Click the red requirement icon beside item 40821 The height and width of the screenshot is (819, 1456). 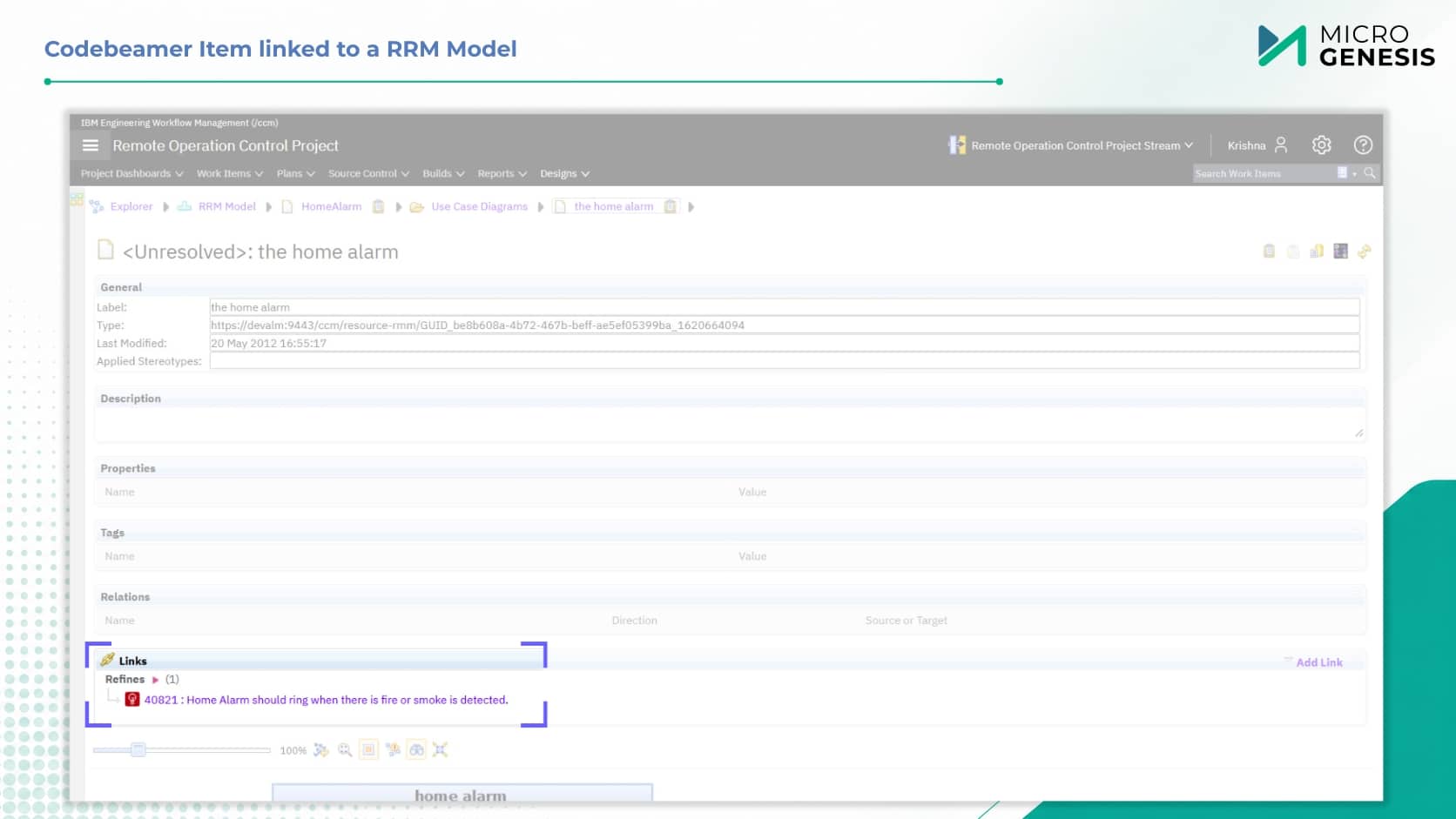(132, 699)
